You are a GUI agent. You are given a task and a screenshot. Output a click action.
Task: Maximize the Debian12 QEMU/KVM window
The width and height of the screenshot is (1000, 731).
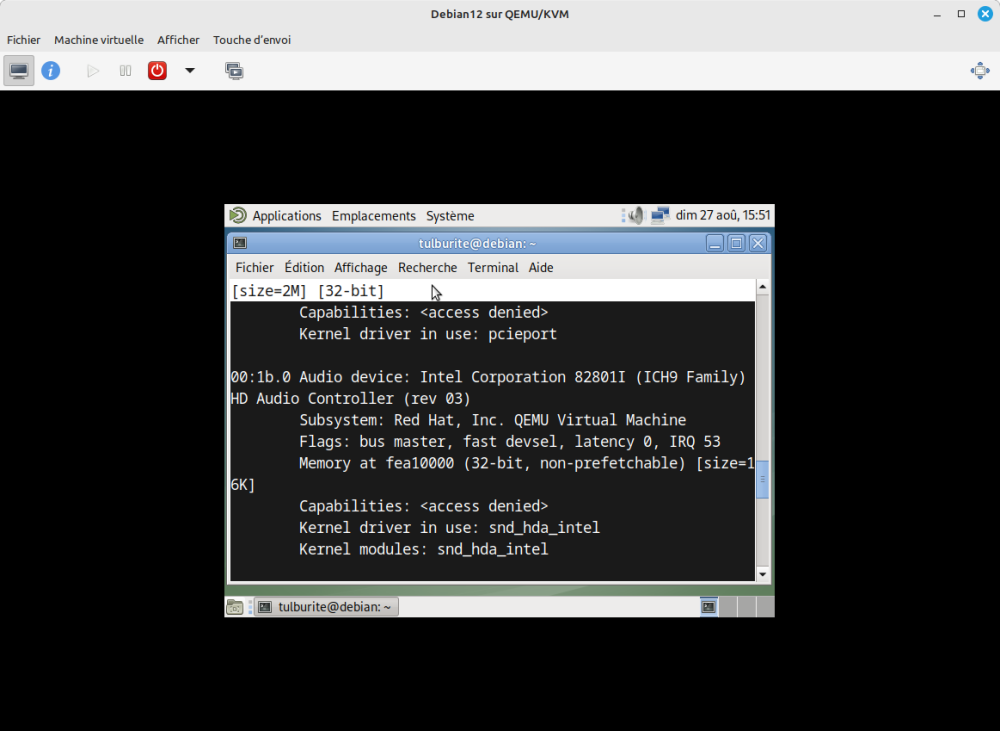[961, 14]
